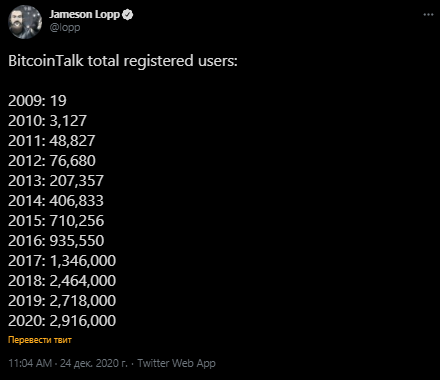
Task: Click the '2010: 3,127' line
Action: (x=47, y=121)
